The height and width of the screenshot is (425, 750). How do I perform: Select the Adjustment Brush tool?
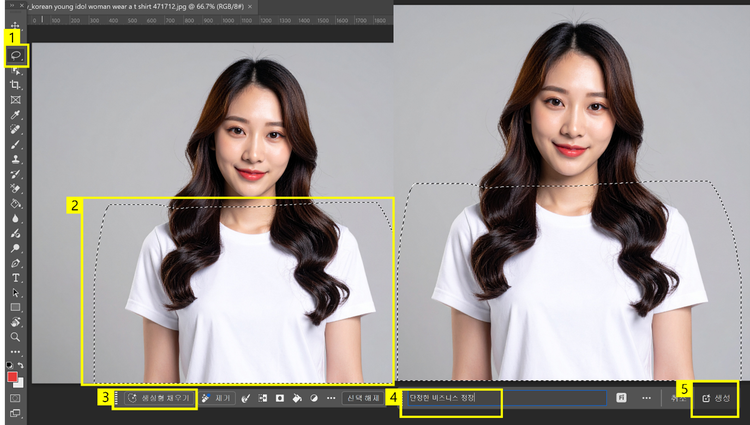15,233
